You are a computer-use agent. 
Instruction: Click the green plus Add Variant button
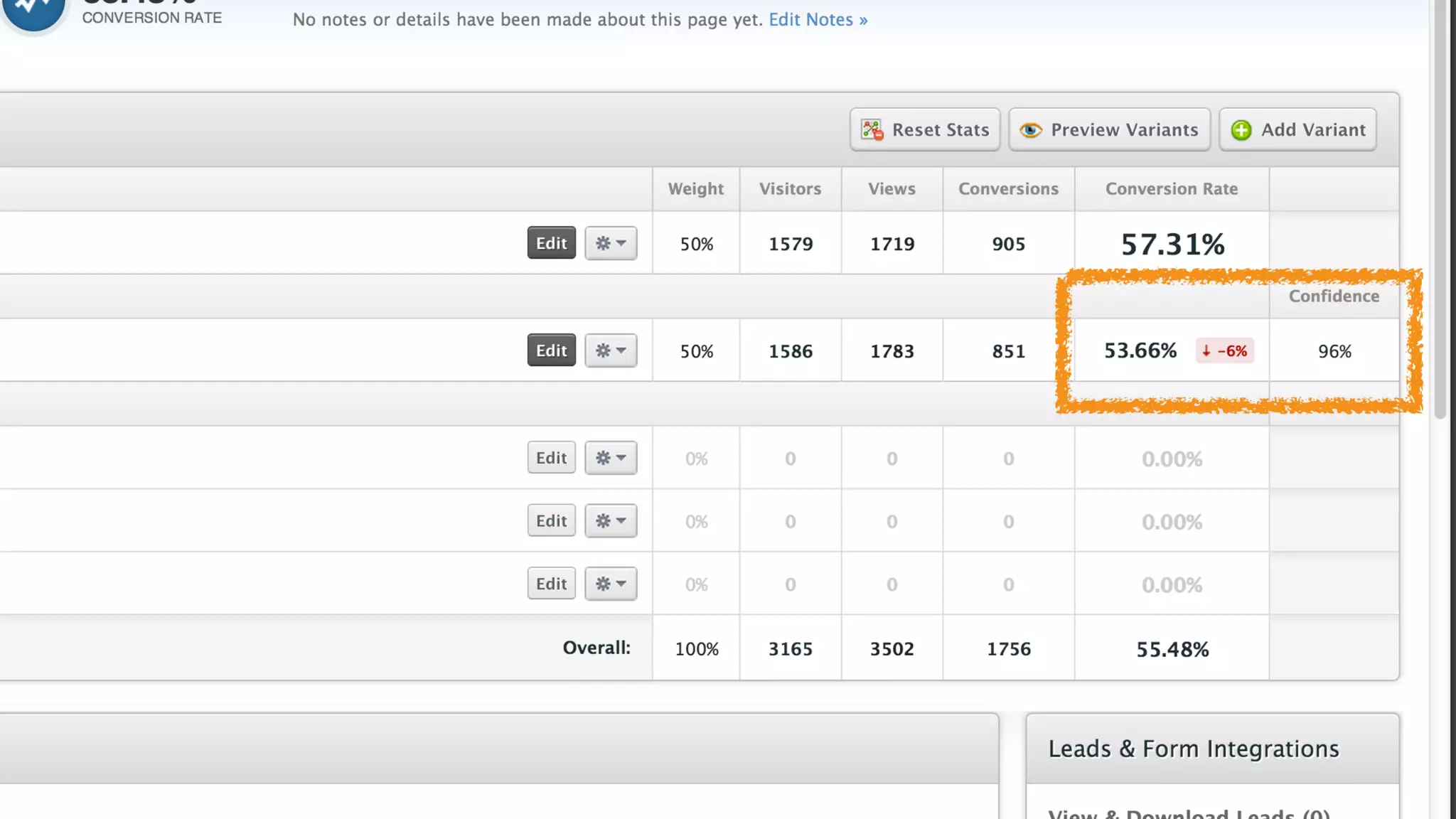[x=1297, y=129]
